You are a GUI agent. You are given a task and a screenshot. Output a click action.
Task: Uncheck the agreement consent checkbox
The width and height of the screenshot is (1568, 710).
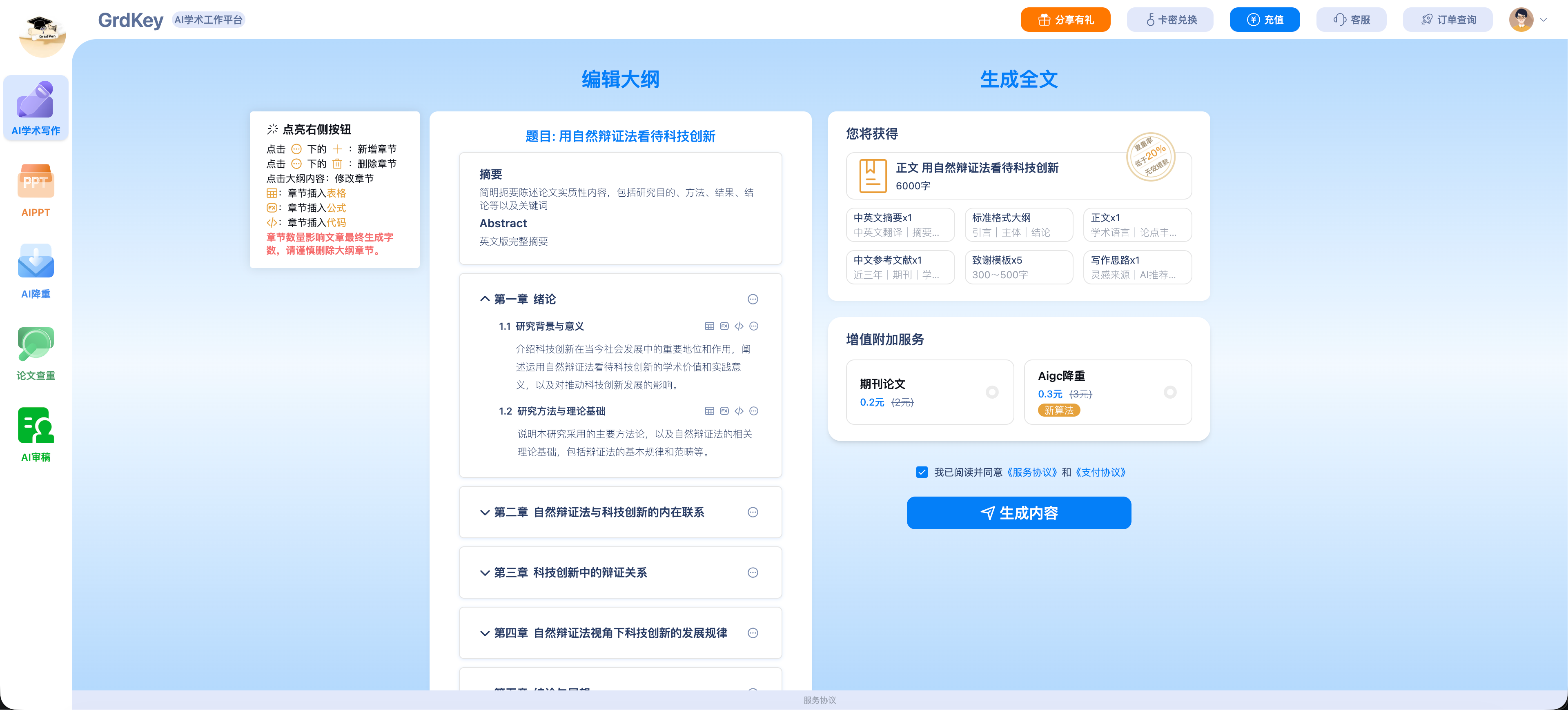click(922, 472)
